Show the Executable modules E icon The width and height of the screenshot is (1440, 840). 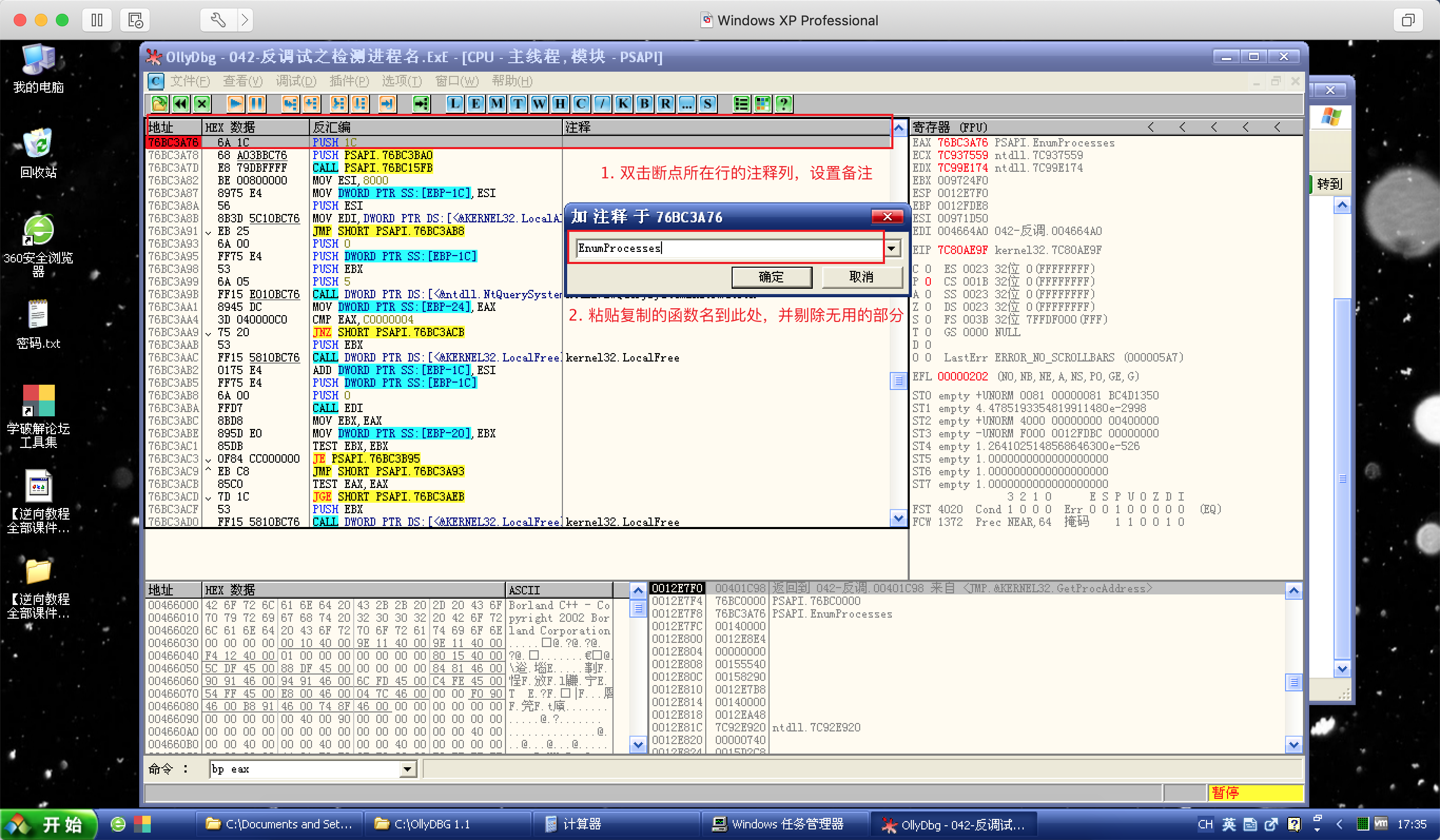[x=475, y=103]
